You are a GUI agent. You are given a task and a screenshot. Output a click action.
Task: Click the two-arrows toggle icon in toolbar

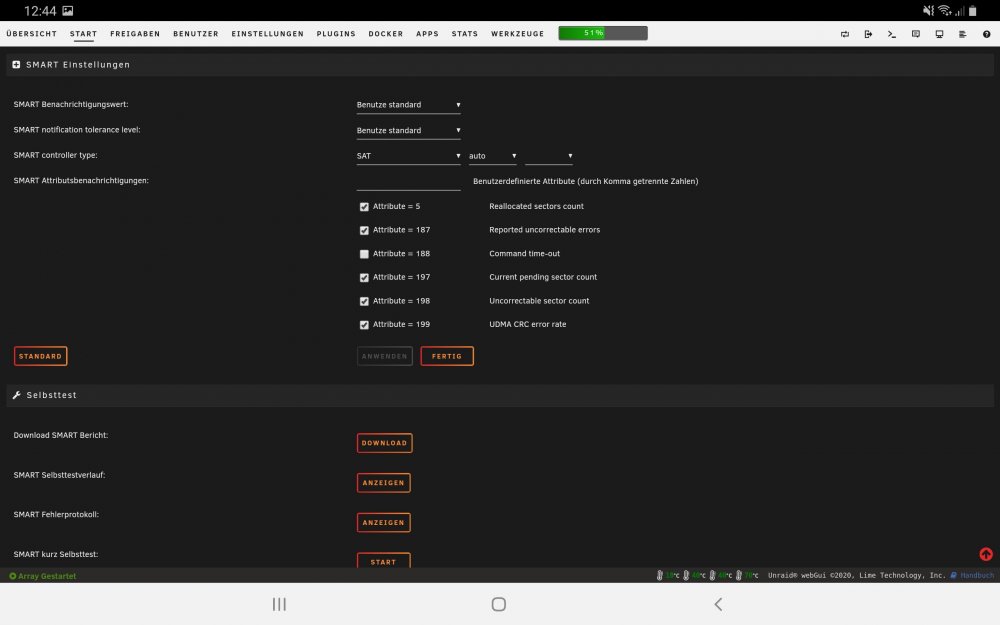coord(844,34)
